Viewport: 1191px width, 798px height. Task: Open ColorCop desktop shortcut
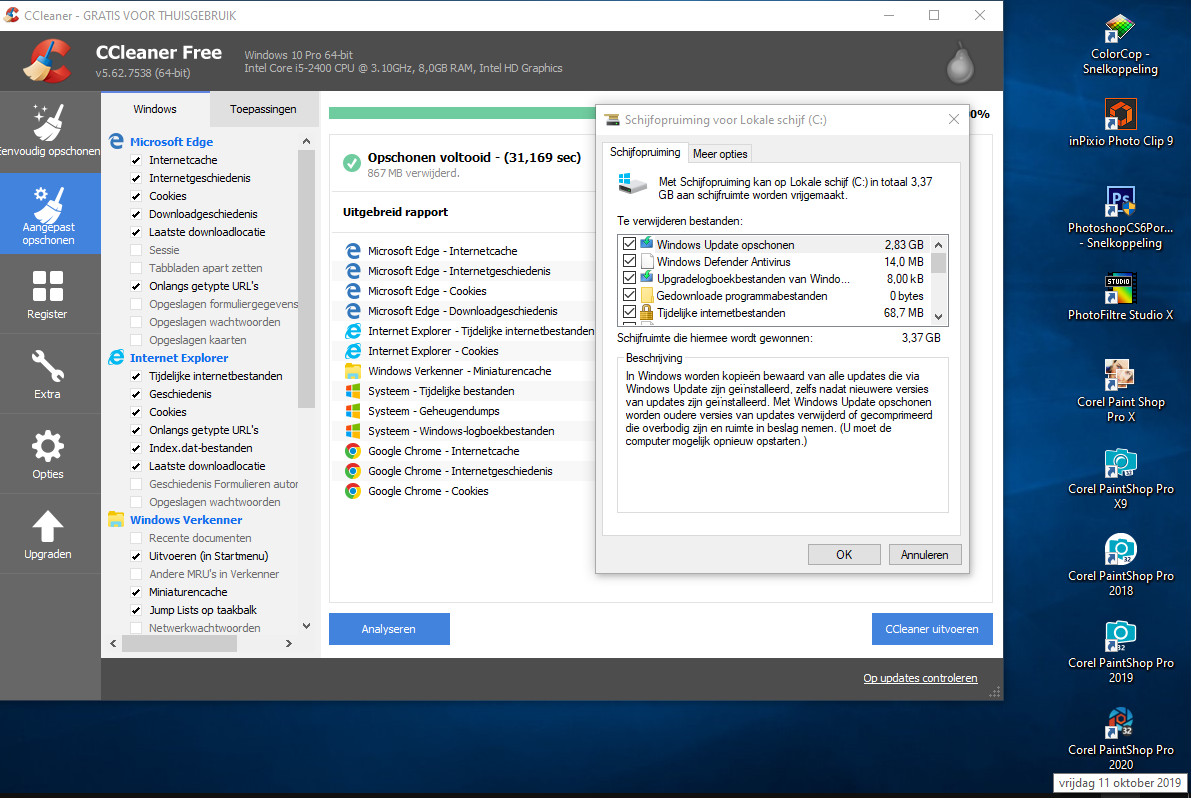coord(1120,45)
